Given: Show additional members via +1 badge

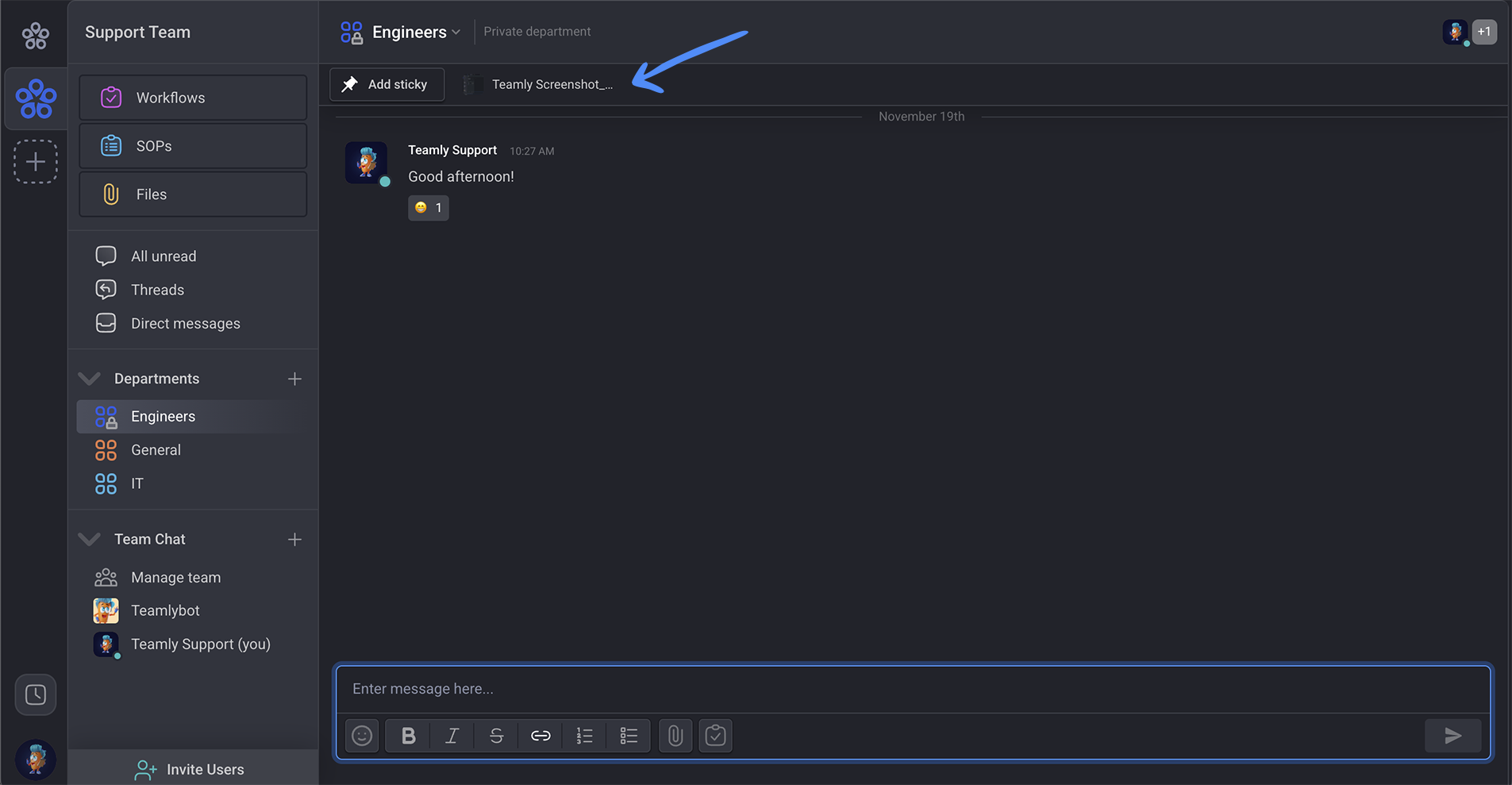Looking at the screenshot, I should pos(1484,32).
